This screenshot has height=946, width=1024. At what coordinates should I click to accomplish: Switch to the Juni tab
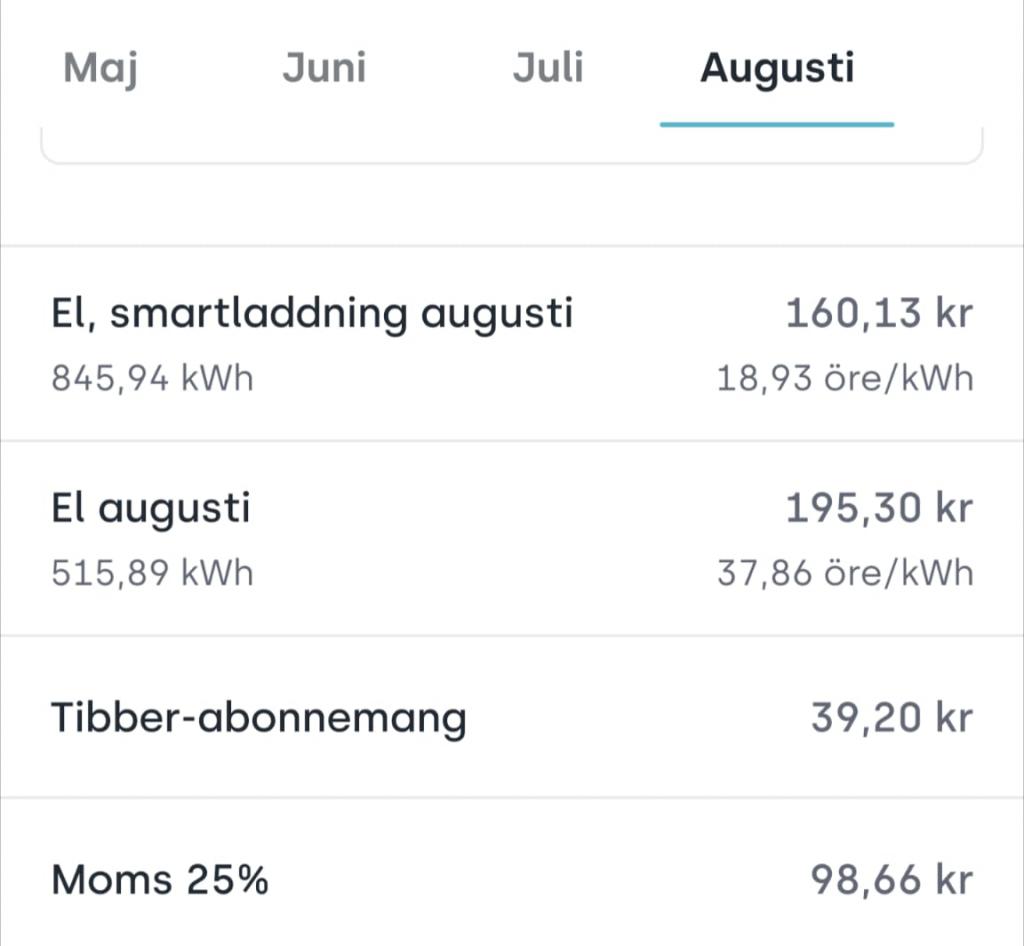325,68
